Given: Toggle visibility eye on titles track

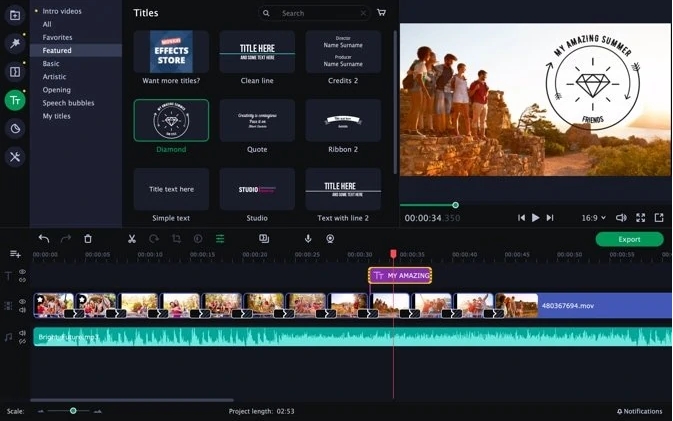Looking at the screenshot, I should [22, 272].
